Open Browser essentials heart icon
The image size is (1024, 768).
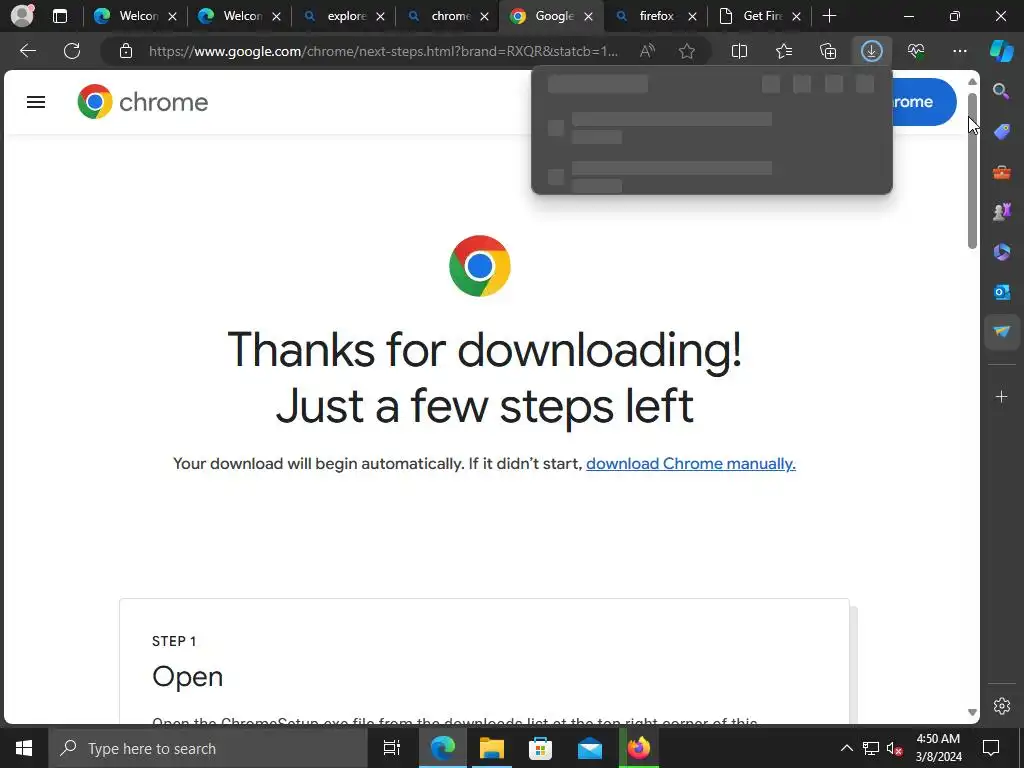(x=916, y=51)
